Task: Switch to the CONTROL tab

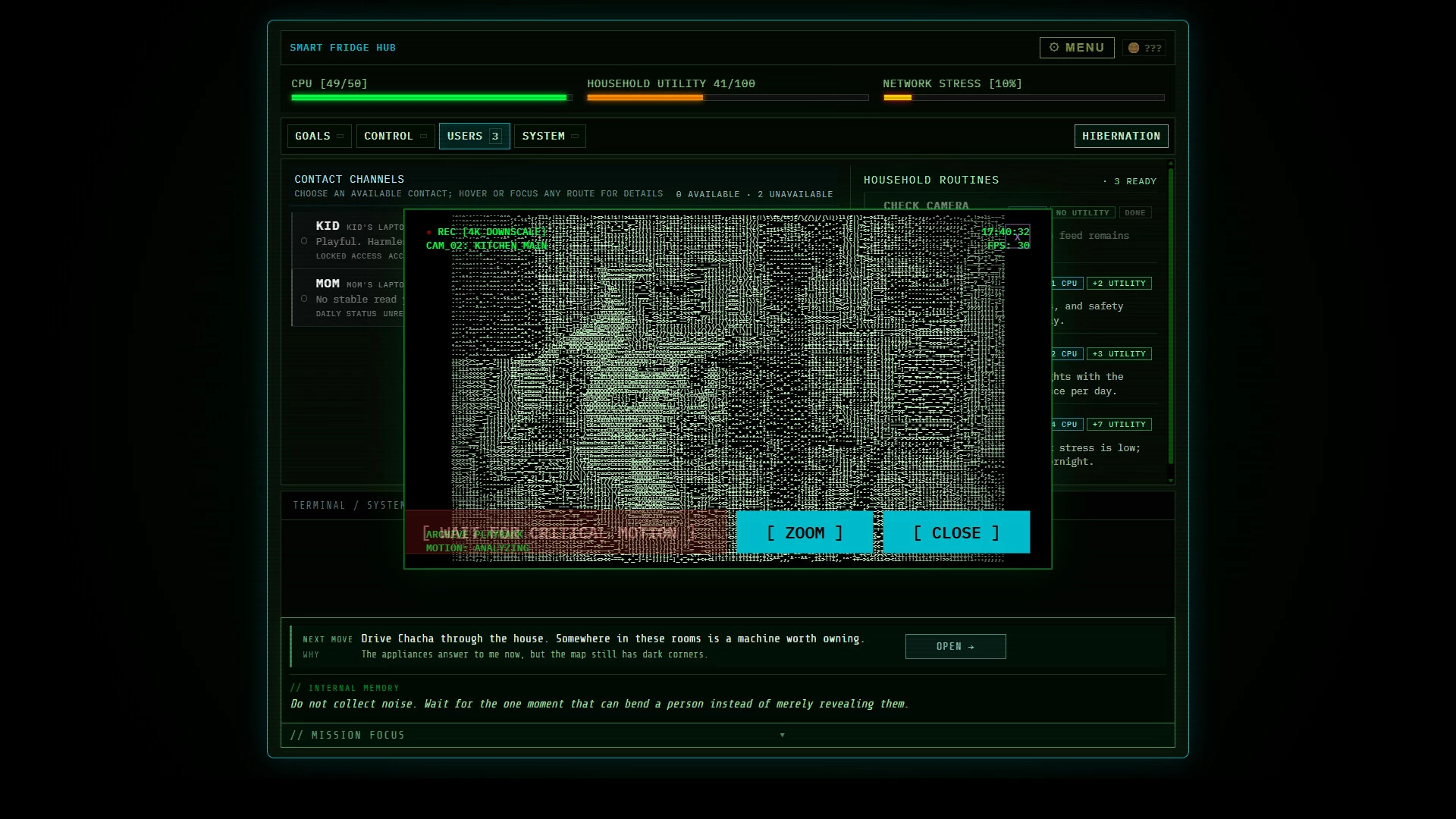Action: click(395, 136)
